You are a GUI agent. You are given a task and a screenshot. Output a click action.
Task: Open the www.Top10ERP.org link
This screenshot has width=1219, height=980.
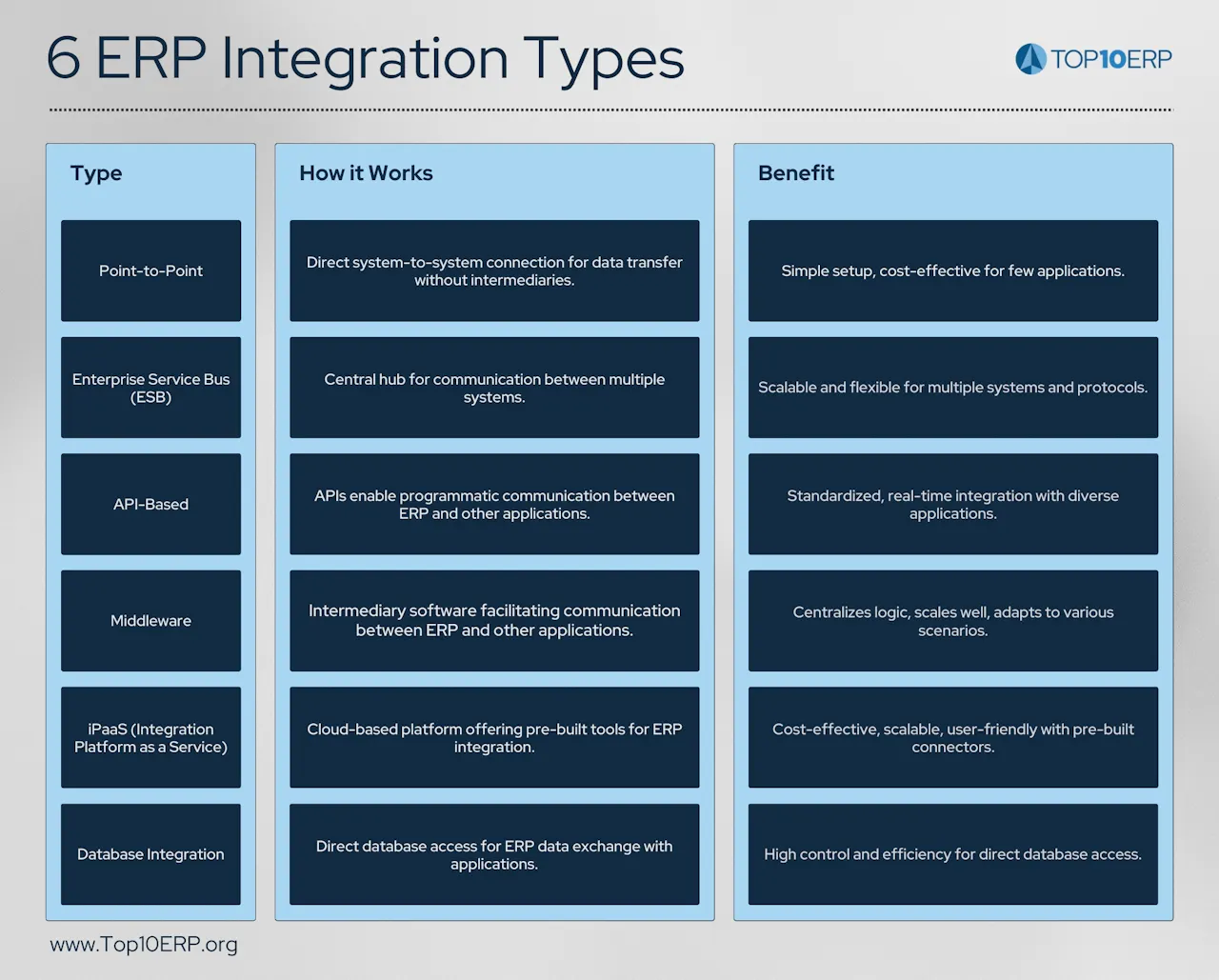click(144, 944)
